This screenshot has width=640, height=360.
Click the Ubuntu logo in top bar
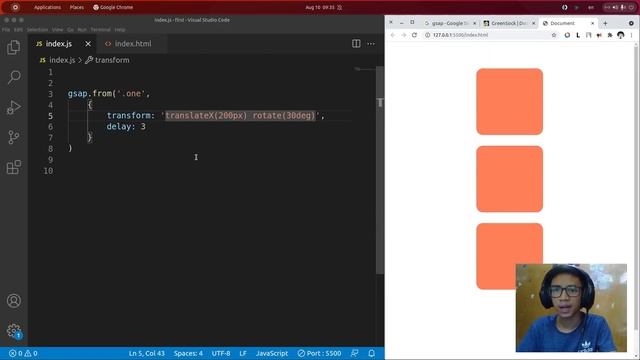(15, 7)
